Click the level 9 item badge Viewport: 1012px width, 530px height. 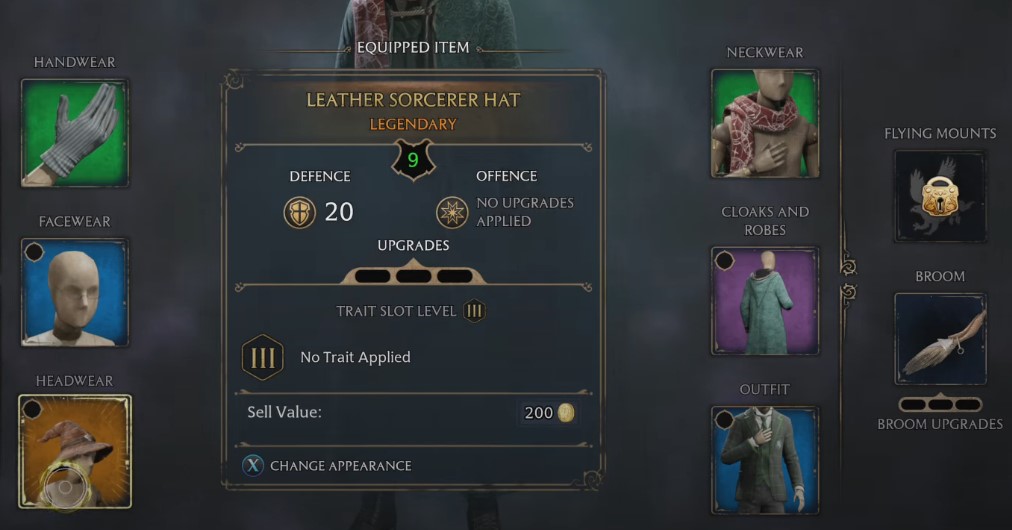pos(413,159)
